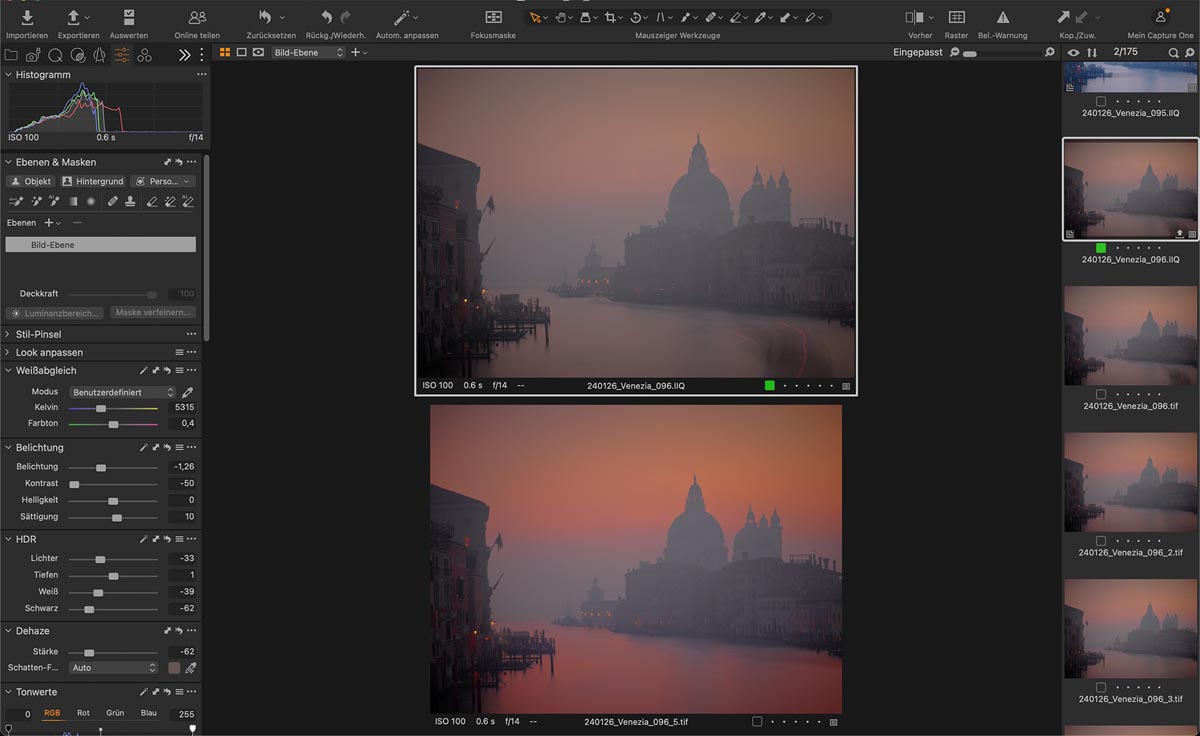Select the crop tool in Mauszeiger Werkzeuge
This screenshot has height=736, width=1200.
coord(610,17)
